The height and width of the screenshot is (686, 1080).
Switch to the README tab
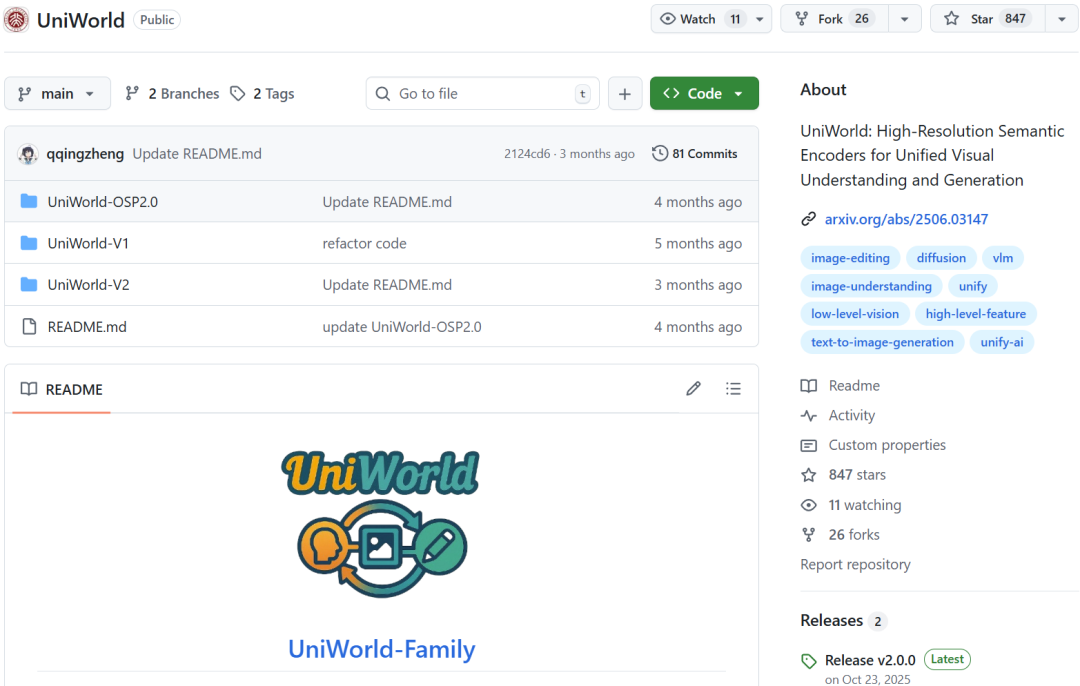pyautogui.click(x=61, y=389)
